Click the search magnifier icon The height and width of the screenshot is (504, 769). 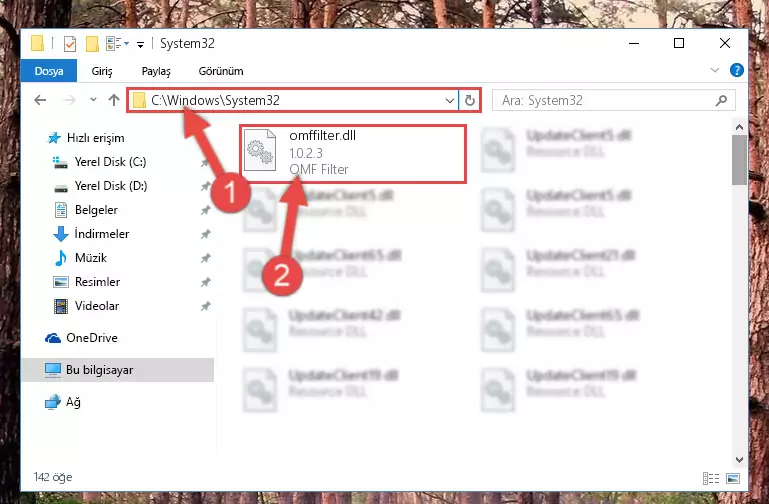click(x=721, y=101)
